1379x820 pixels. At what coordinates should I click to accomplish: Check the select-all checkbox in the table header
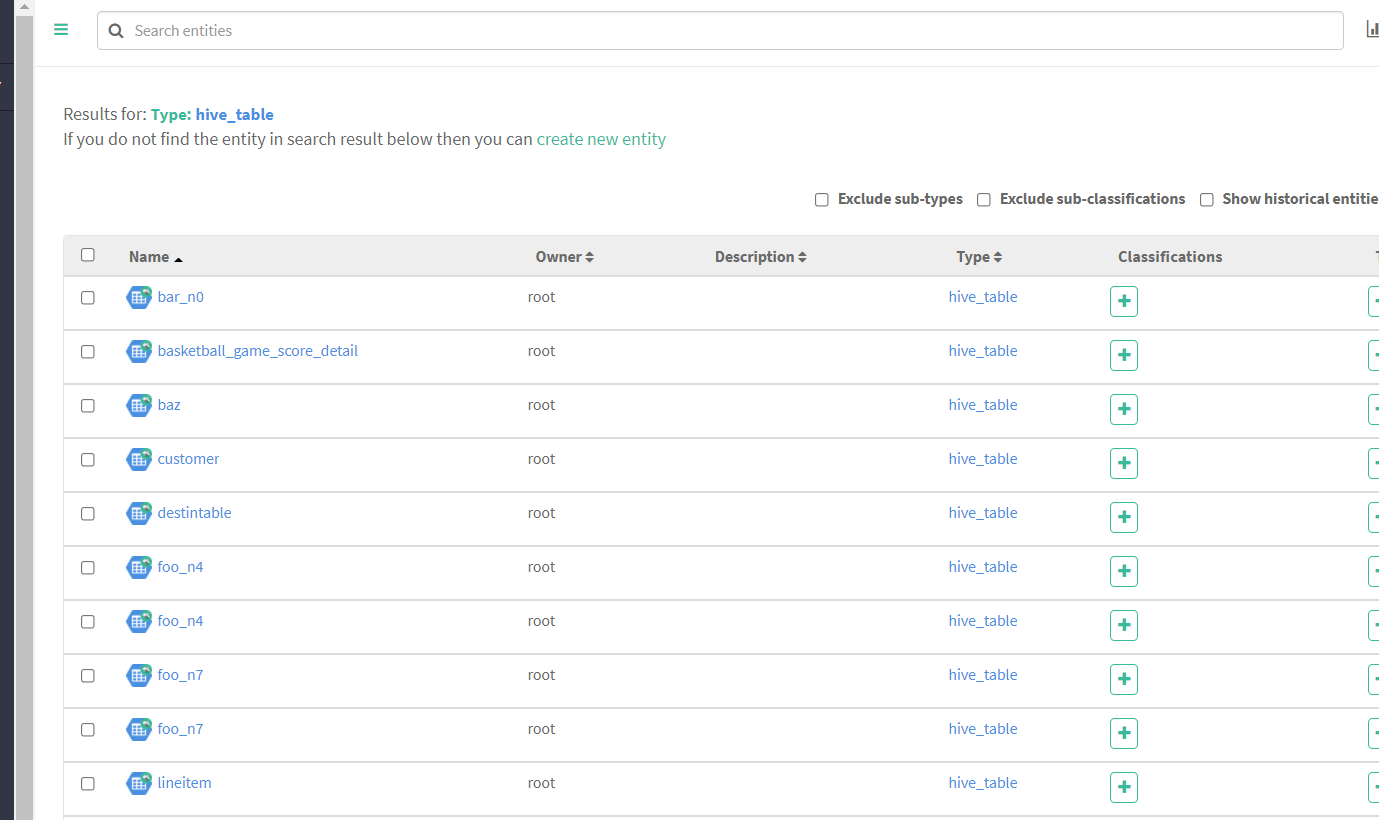click(x=87, y=255)
